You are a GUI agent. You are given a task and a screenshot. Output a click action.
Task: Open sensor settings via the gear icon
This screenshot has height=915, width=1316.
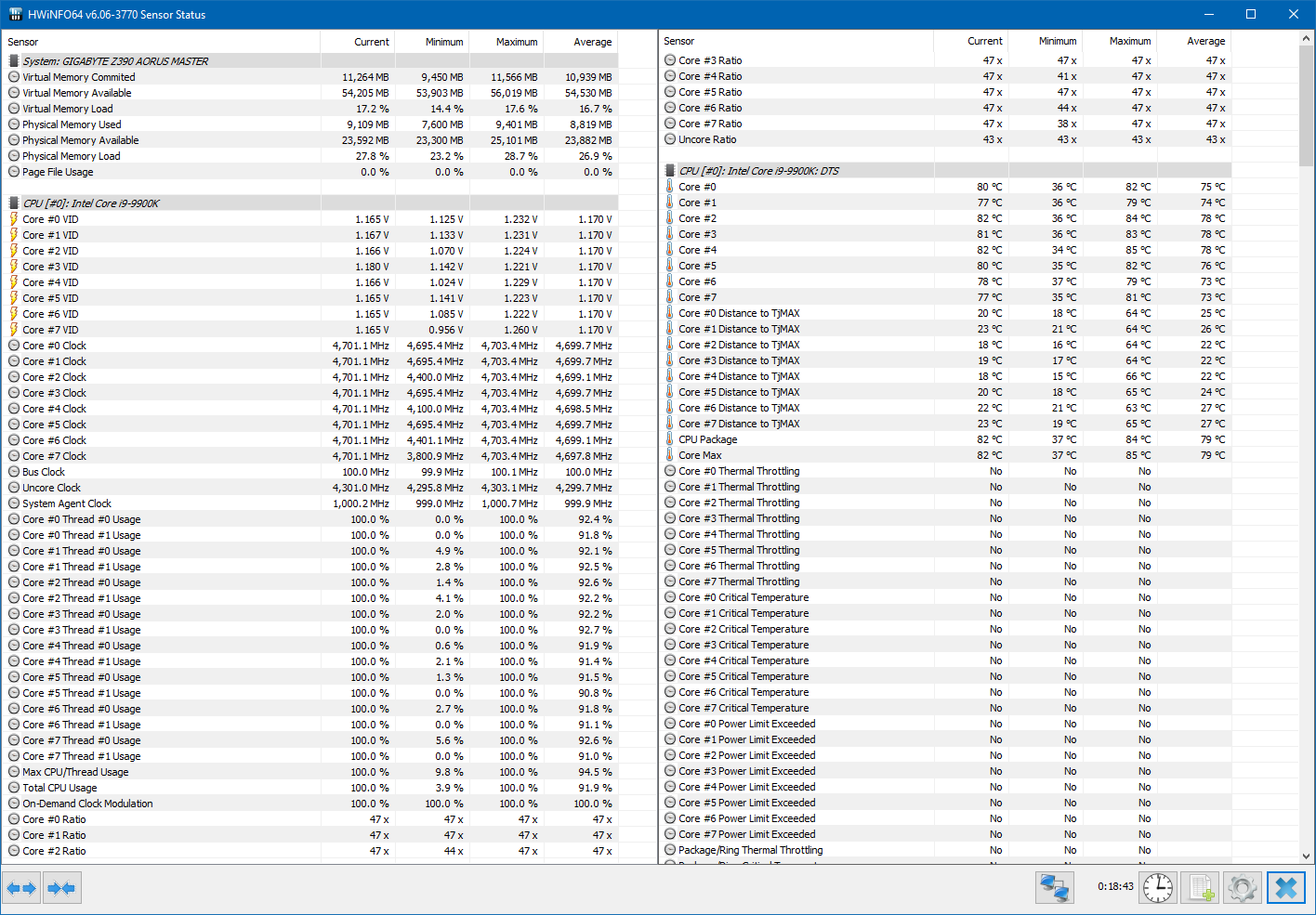[x=1243, y=888]
